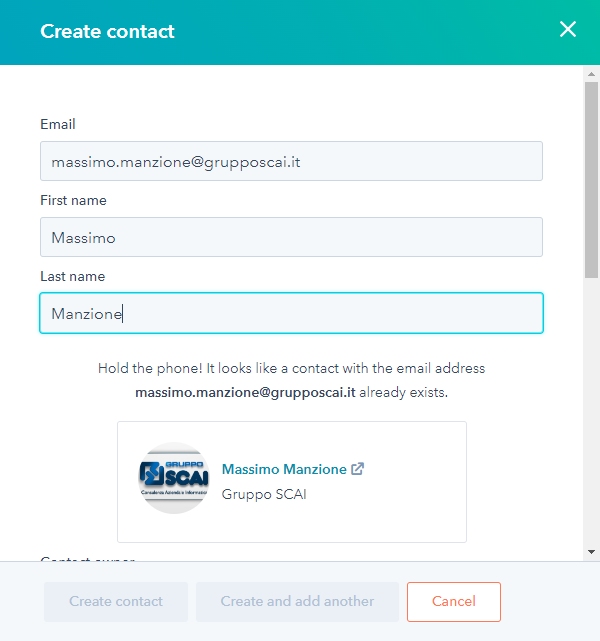Click the First name label
The height and width of the screenshot is (641, 600).
tap(73, 201)
